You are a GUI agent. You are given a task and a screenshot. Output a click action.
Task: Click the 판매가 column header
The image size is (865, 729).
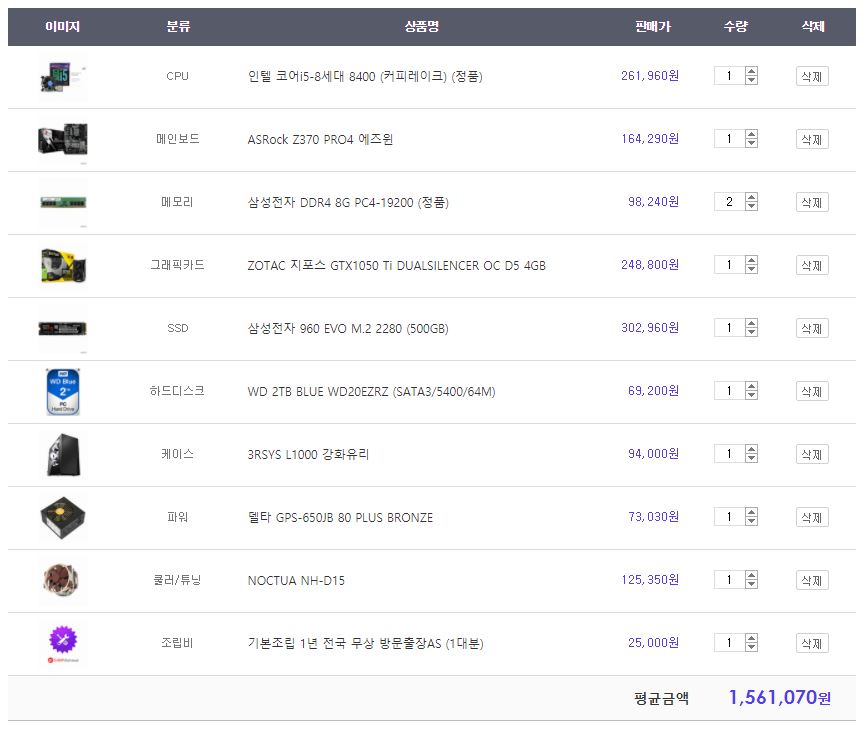click(x=653, y=26)
